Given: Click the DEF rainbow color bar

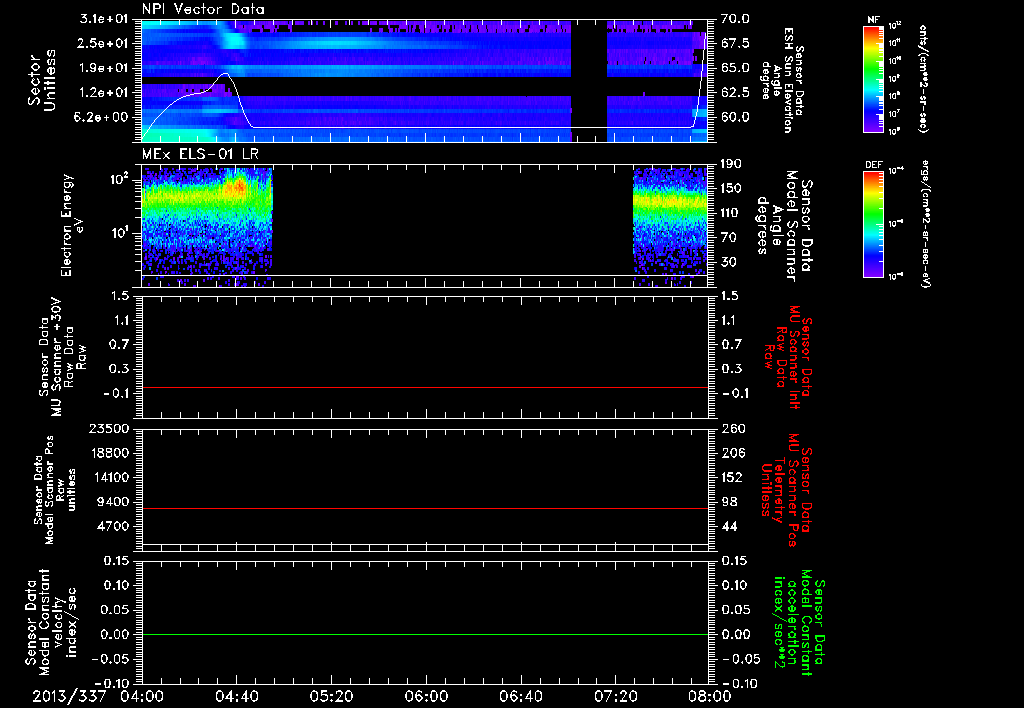Looking at the screenshot, I should 873,223.
